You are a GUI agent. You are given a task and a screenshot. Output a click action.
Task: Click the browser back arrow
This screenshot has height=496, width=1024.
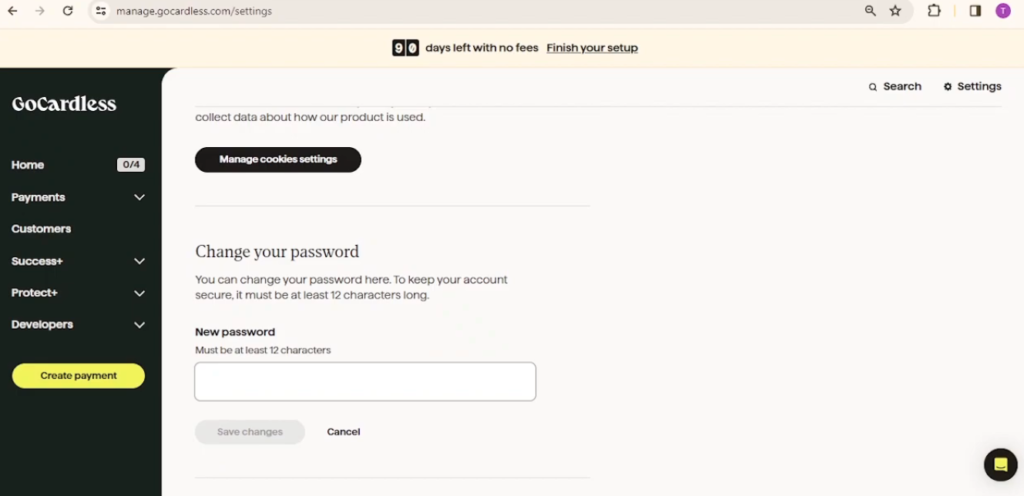(x=12, y=10)
